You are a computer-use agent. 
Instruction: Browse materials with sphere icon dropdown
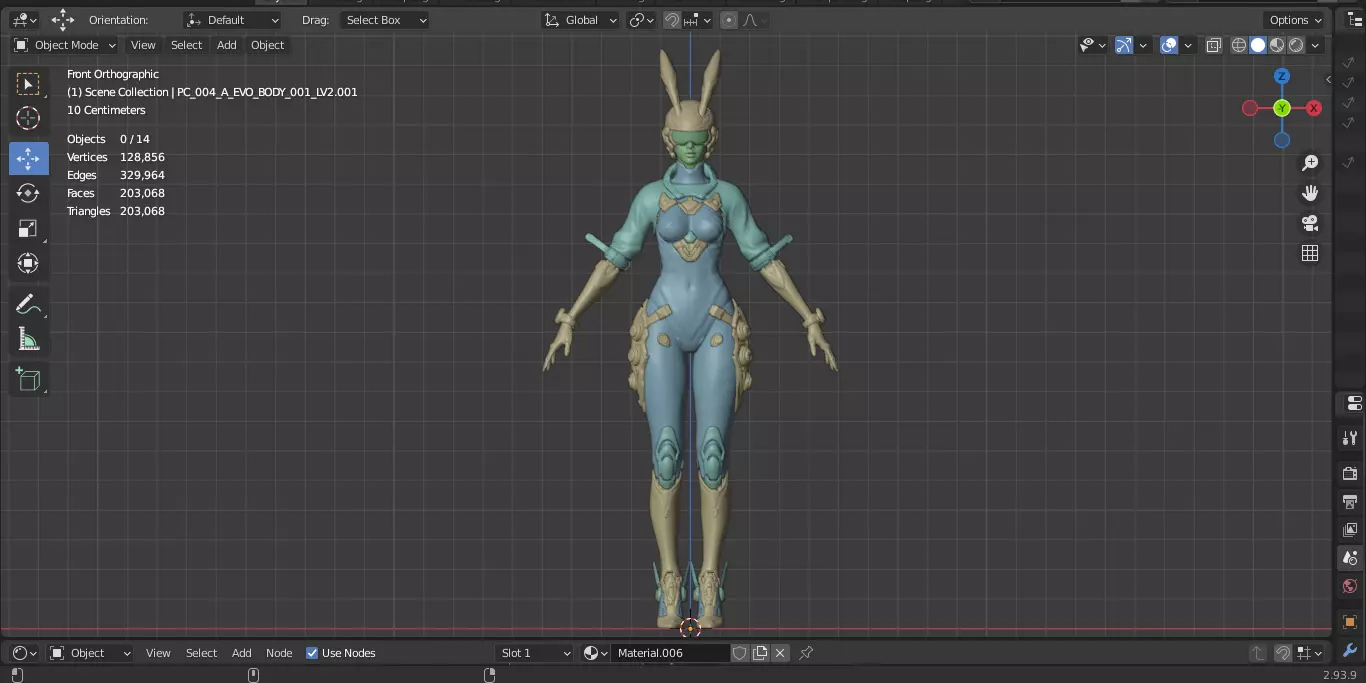(595, 653)
